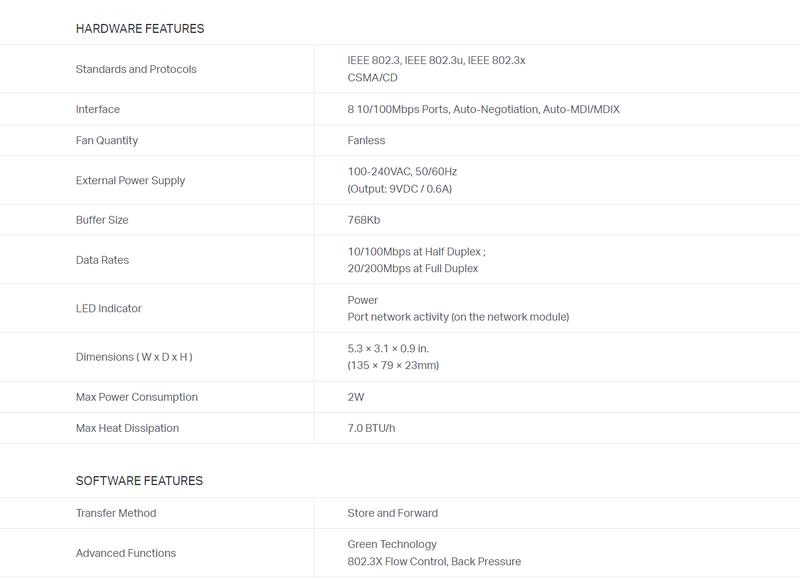Click the Fanless value
This screenshot has width=800, height=579.
point(366,140)
